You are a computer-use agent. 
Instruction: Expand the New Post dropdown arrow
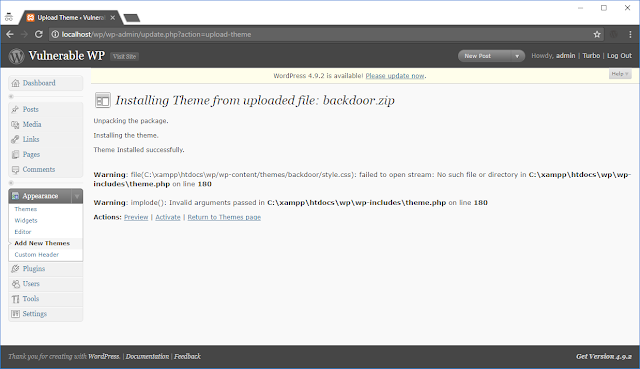click(517, 56)
